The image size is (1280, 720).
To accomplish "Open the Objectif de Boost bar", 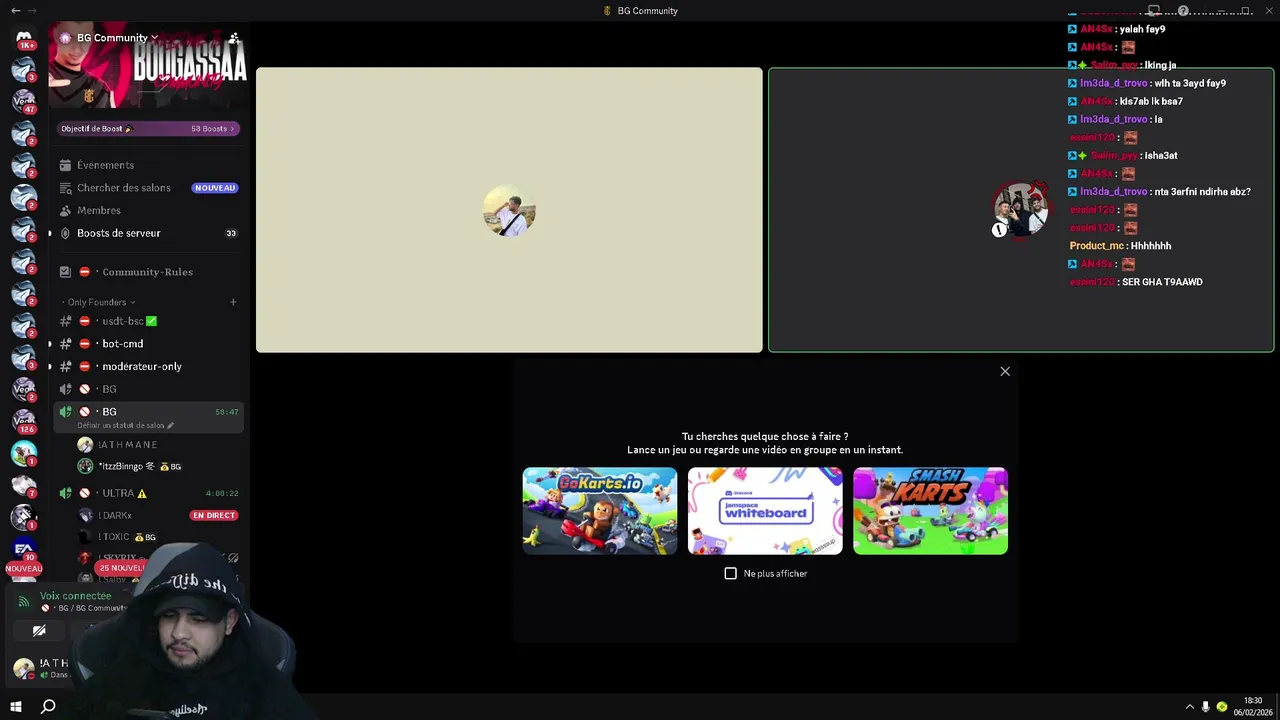I will pyautogui.click(x=148, y=128).
